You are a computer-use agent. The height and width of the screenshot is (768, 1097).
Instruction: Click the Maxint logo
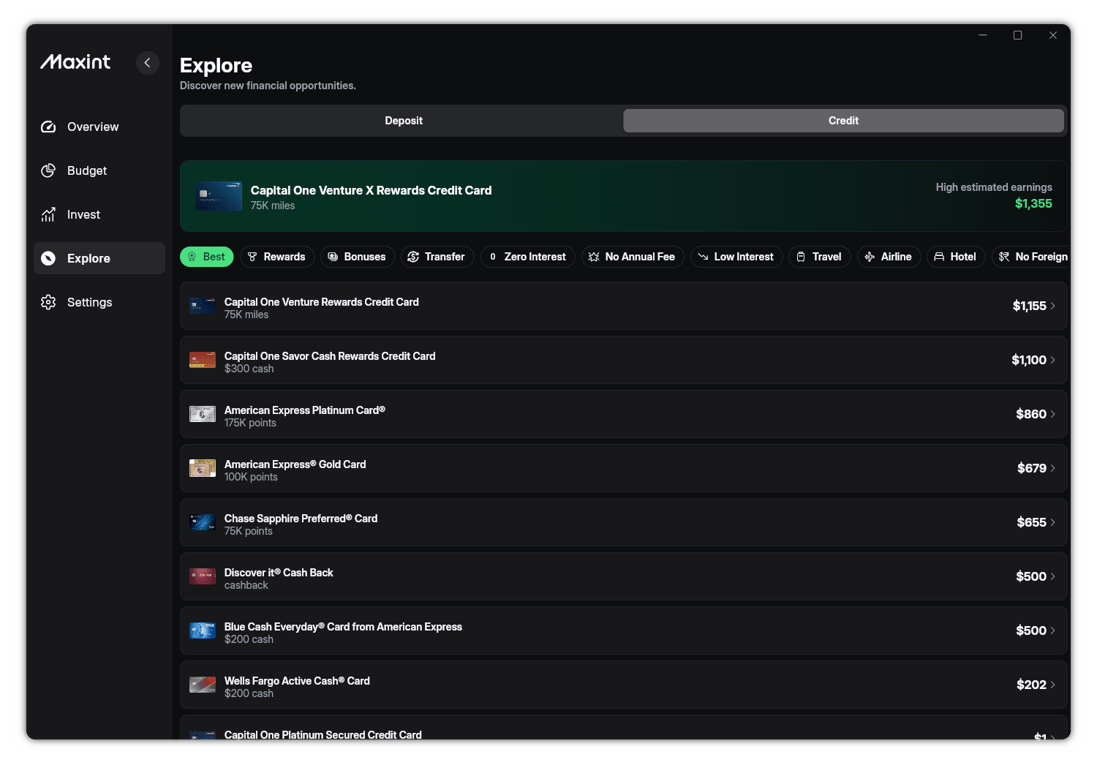tap(76, 62)
